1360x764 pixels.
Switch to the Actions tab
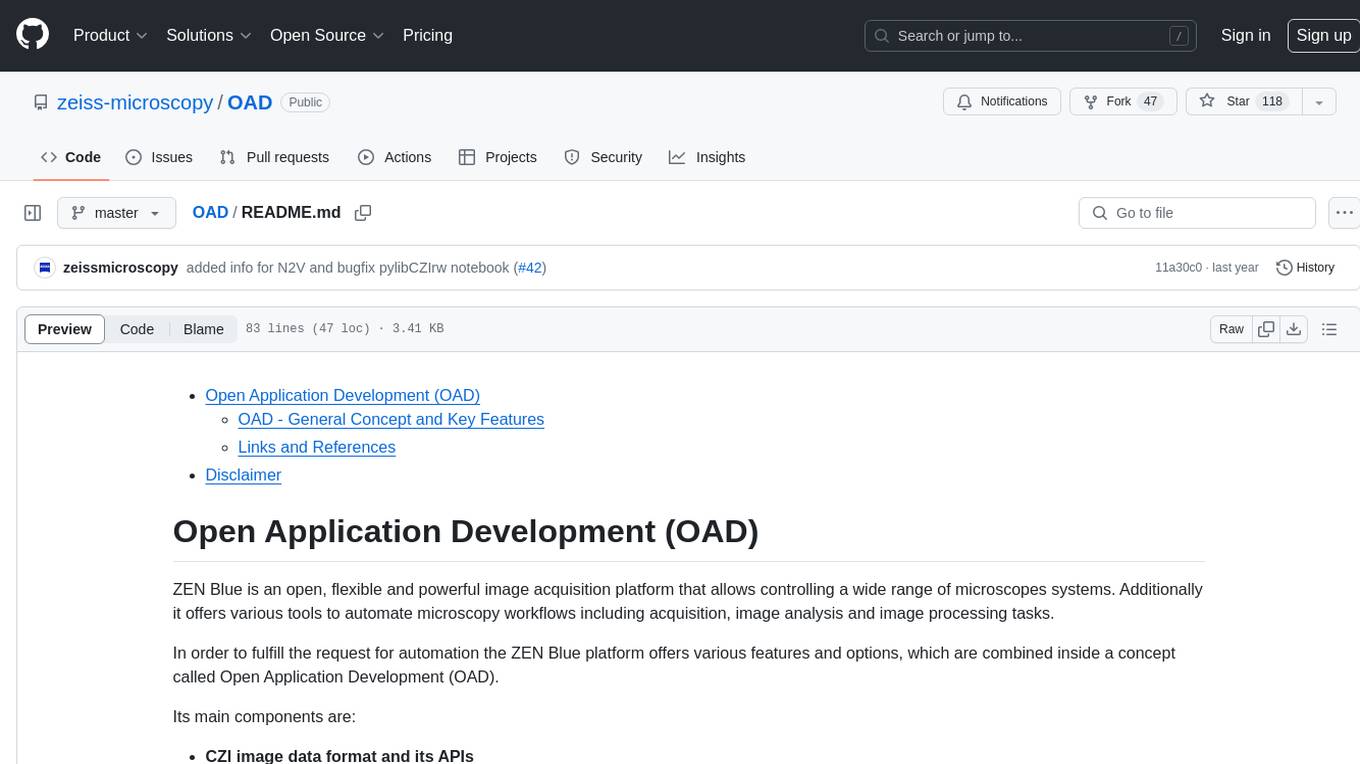[x=395, y=157]
